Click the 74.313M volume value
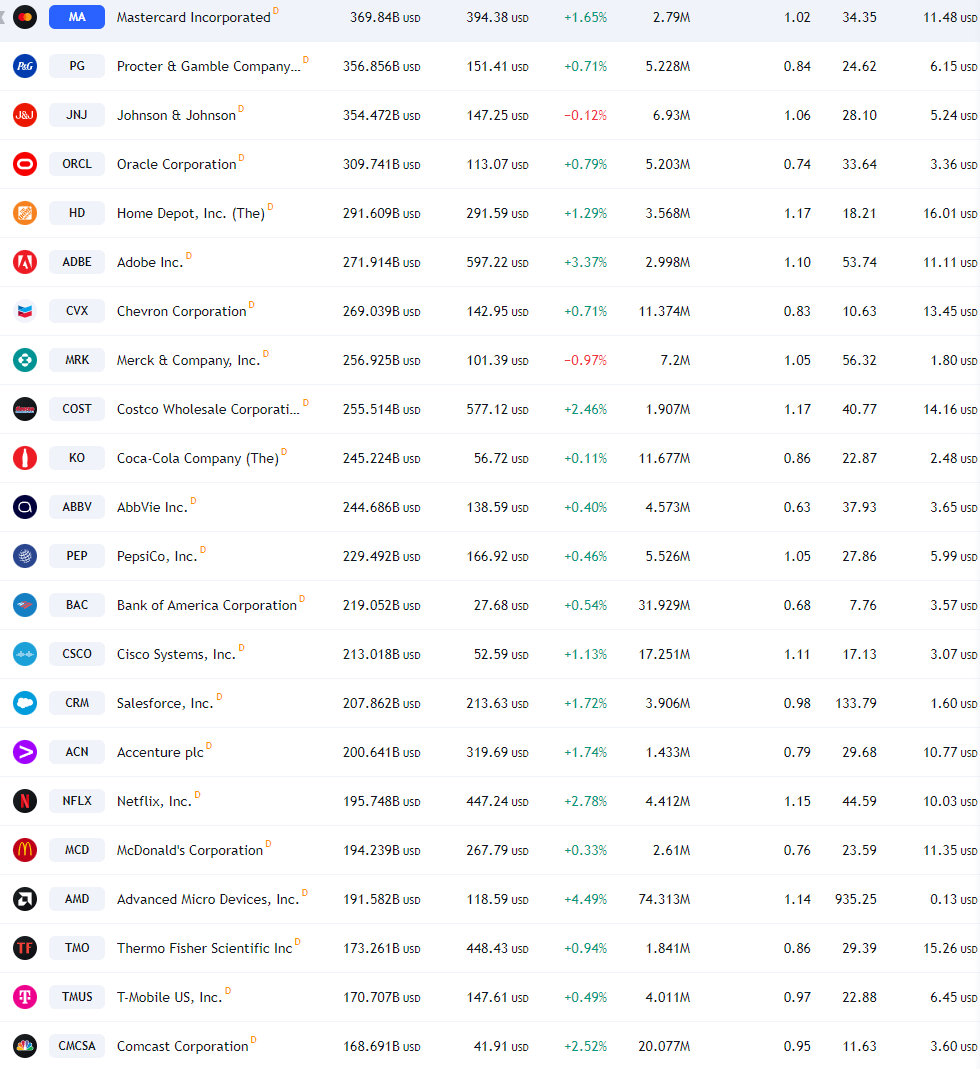This screenshot has width=980, height=1069. [x=664, y=899]
